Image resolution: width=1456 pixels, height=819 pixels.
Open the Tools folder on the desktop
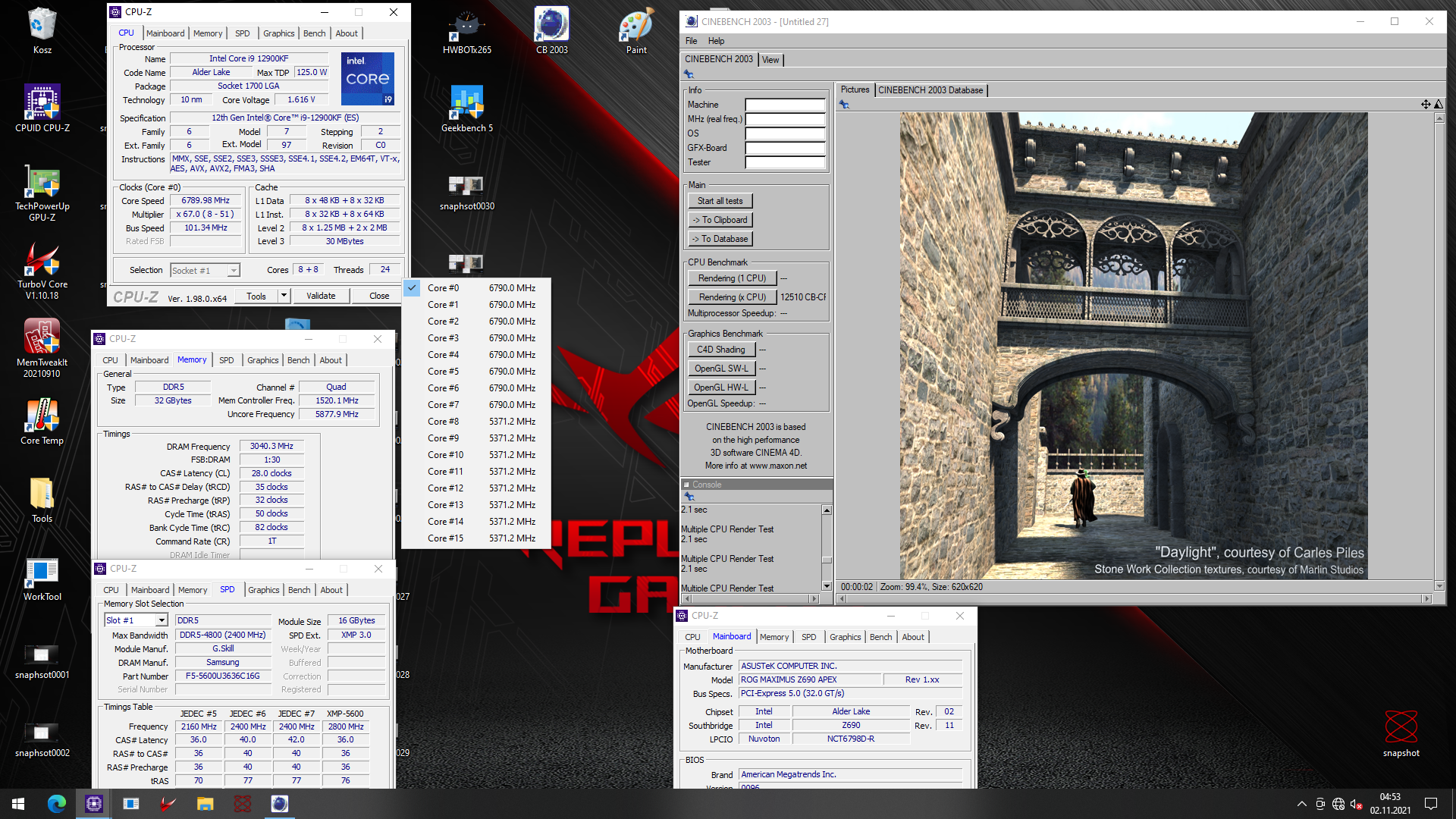(42, 499)
